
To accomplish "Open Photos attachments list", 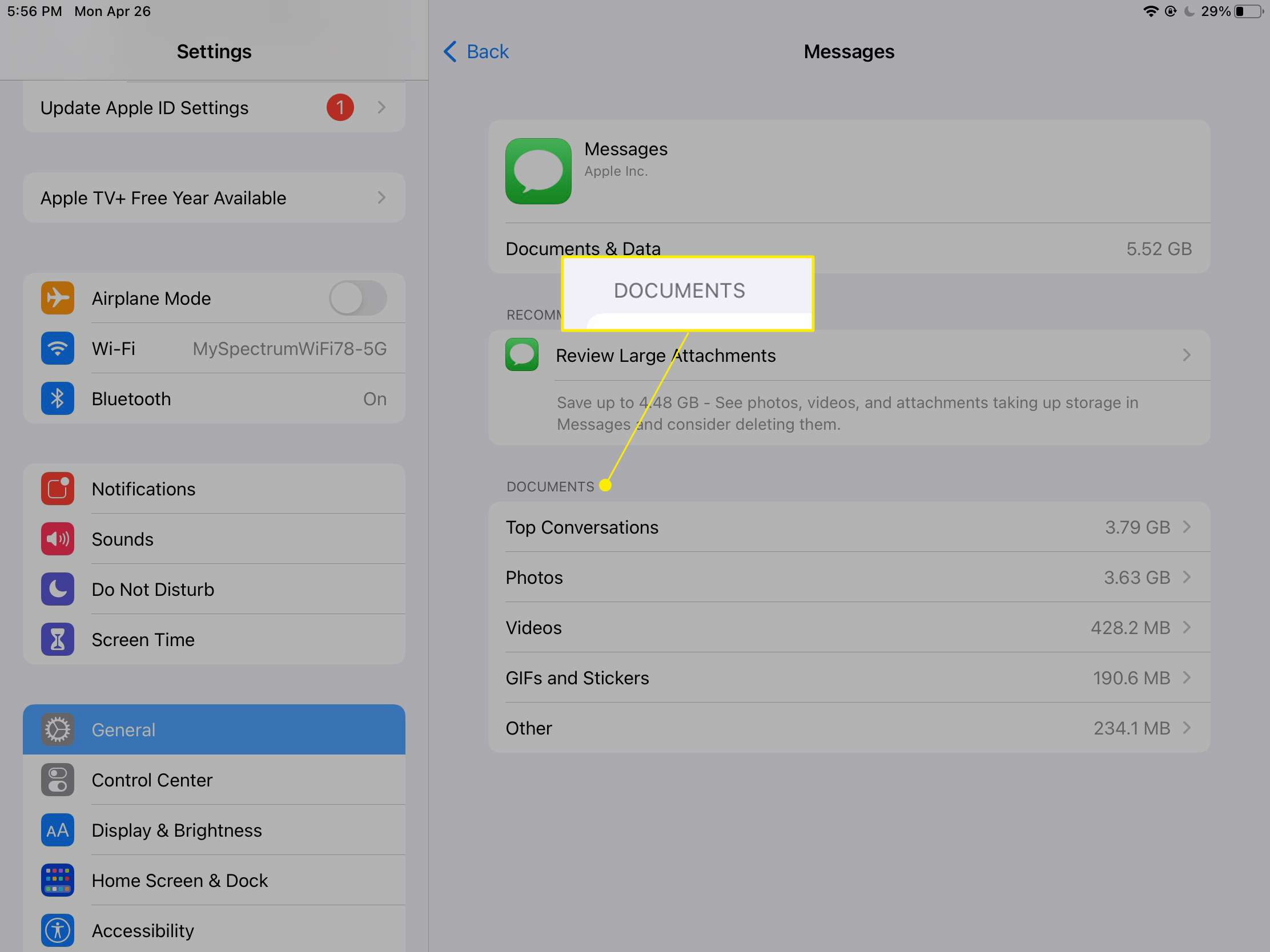I will [849, 576].
